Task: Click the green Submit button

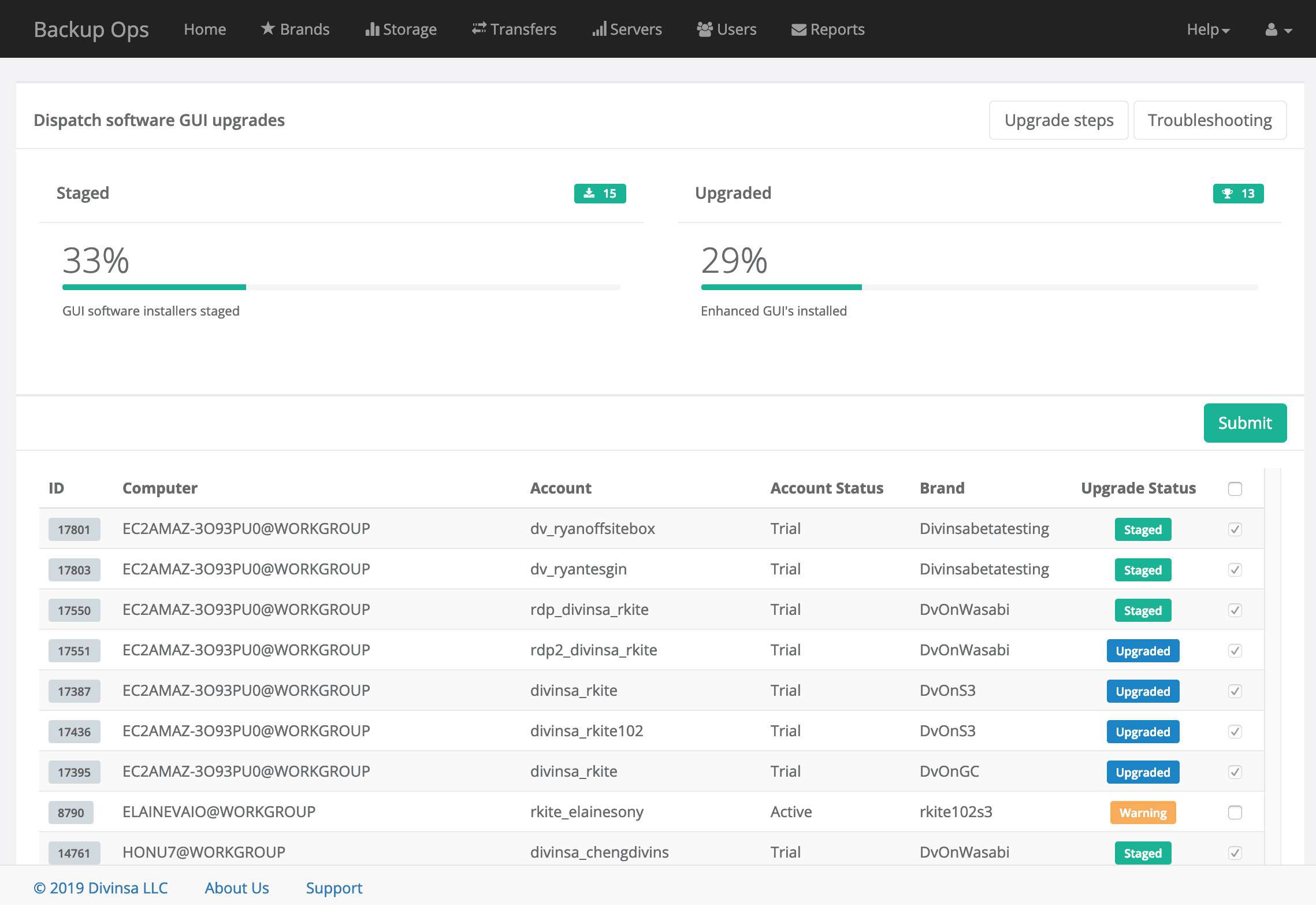Action: [x=1245, y=423]
